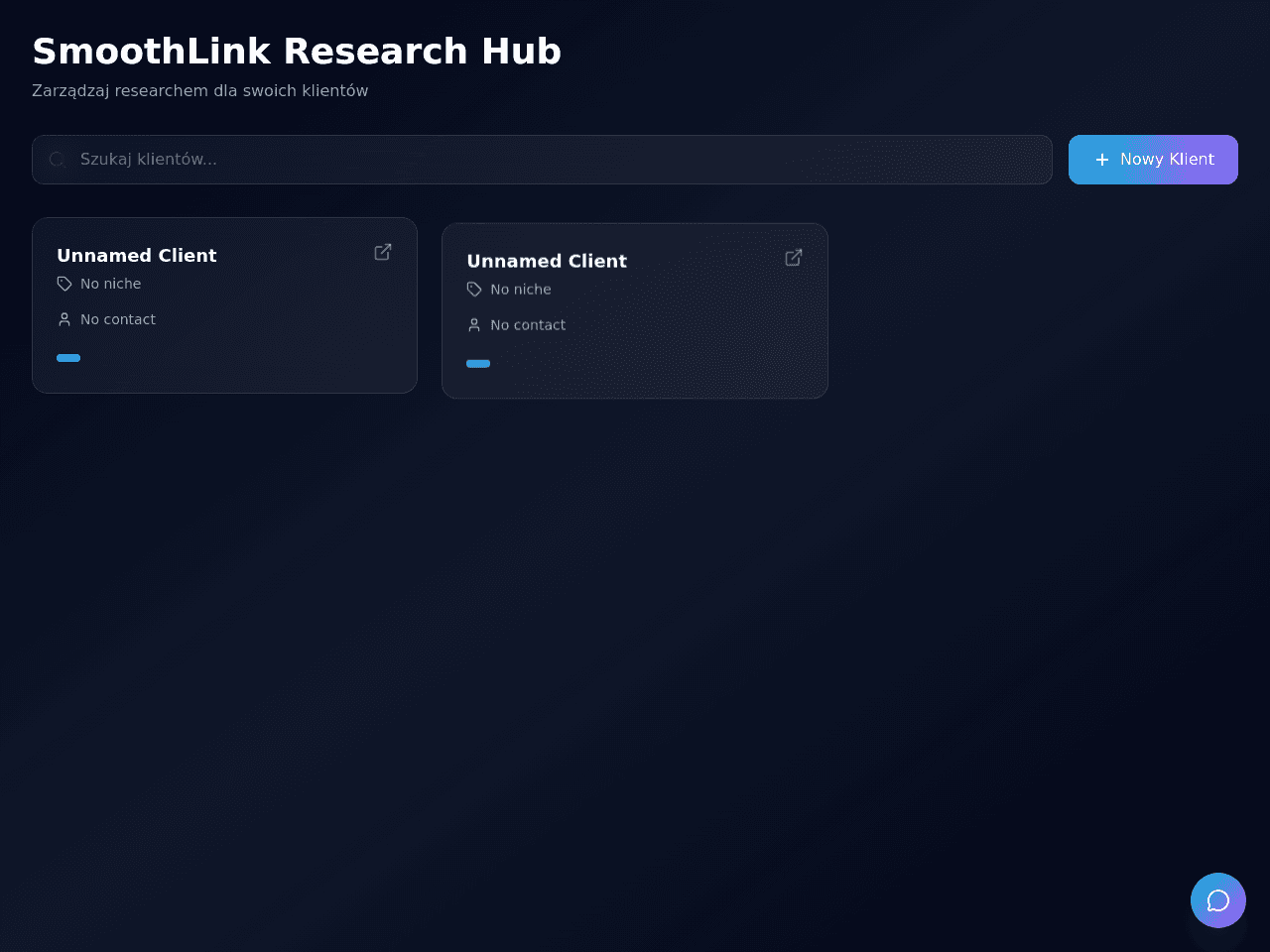Viewport: 1270px width, 952px height.
Task: Click the tag icon in second client card
Action: (x=474, y=290)
